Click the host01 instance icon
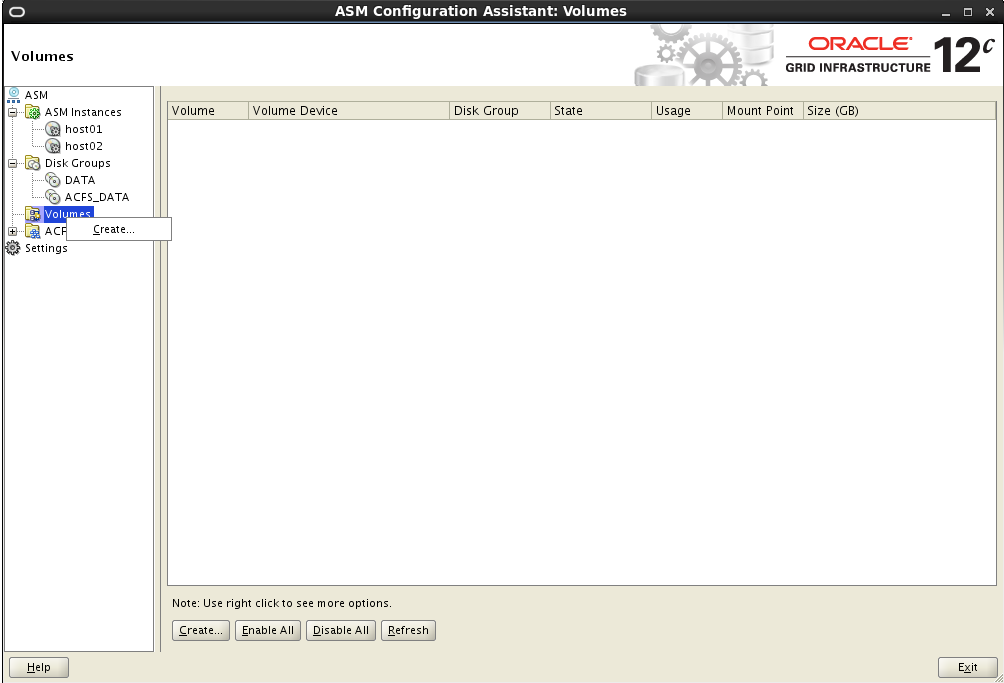Image resolution: width=1004 pixels, height=683 pixels. pyautogui.click(x=53, y=129)
